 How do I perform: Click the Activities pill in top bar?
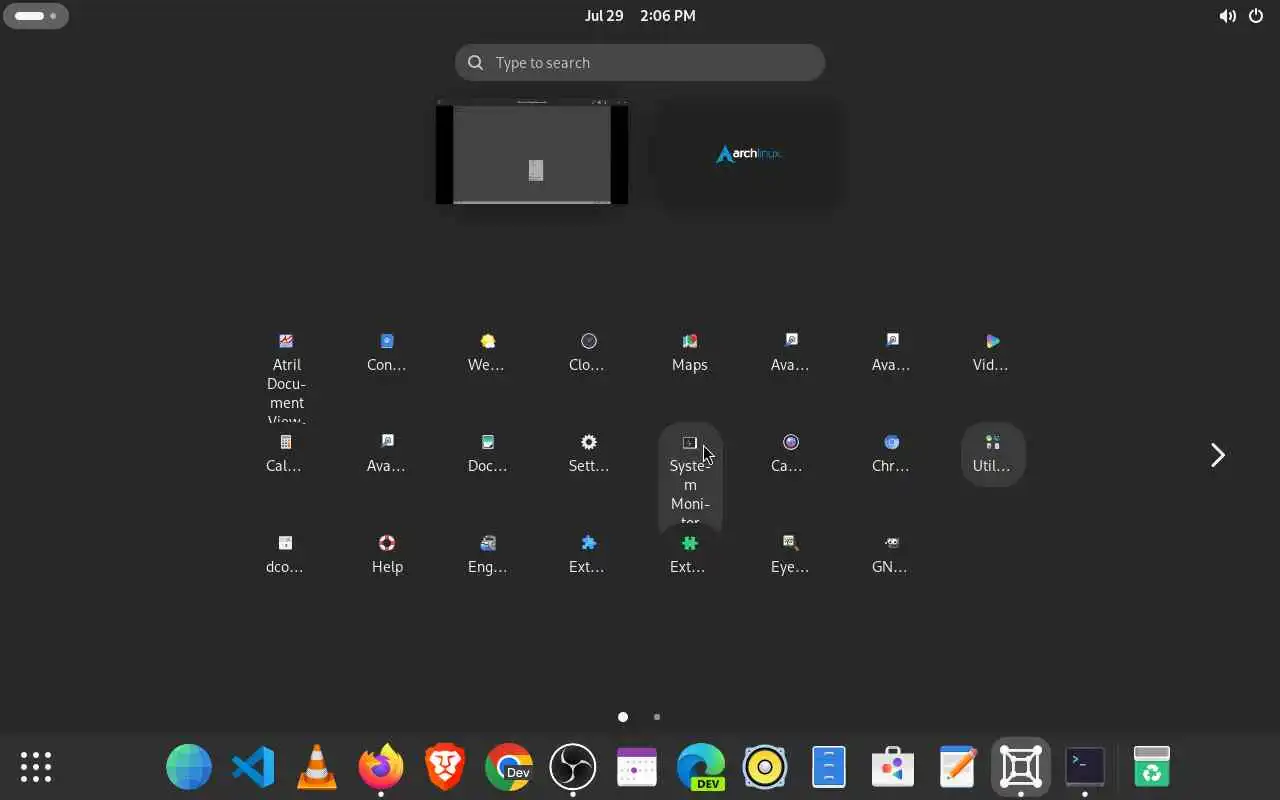36,16
